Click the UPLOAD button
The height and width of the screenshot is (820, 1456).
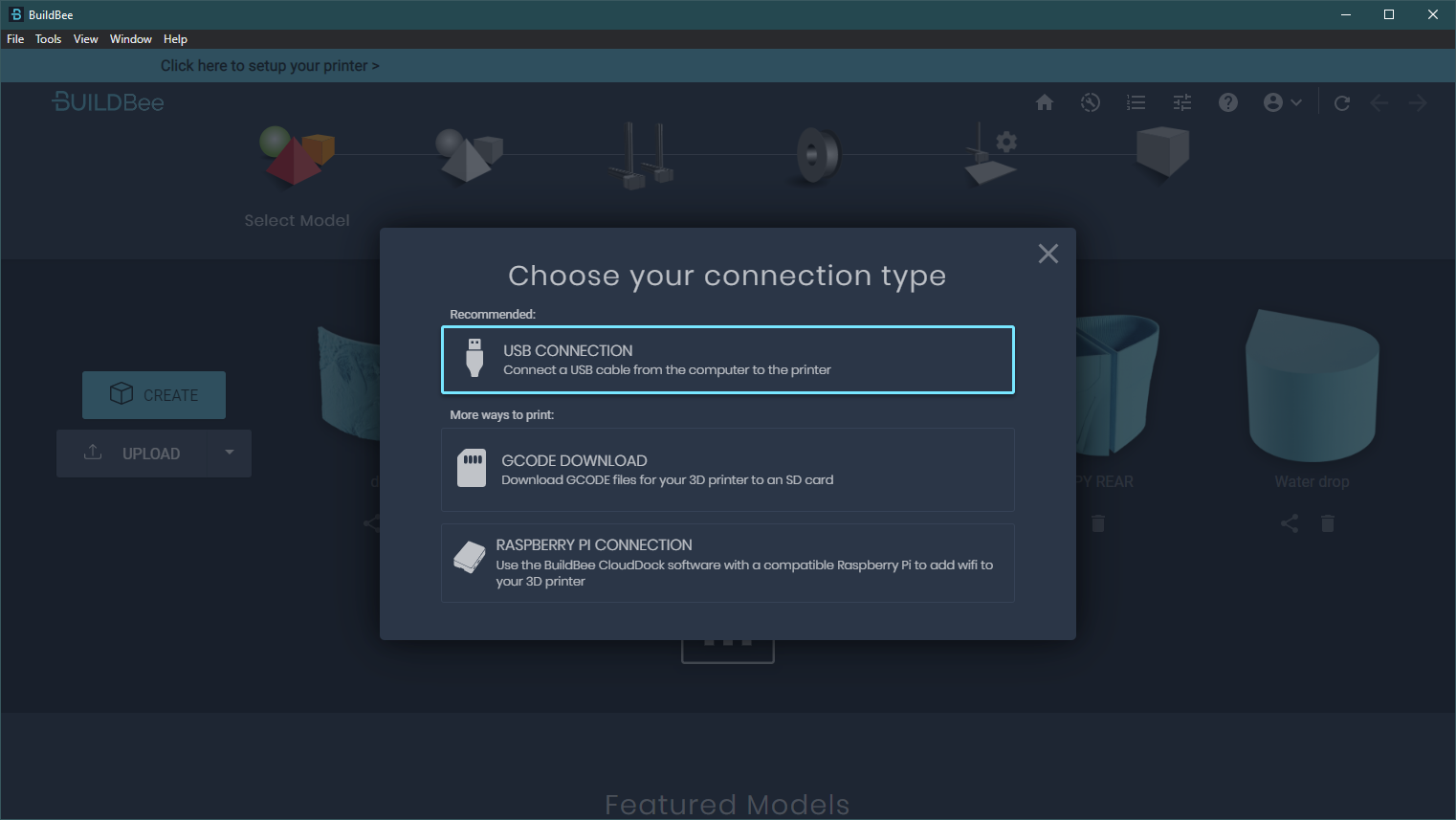pos(134,454)
